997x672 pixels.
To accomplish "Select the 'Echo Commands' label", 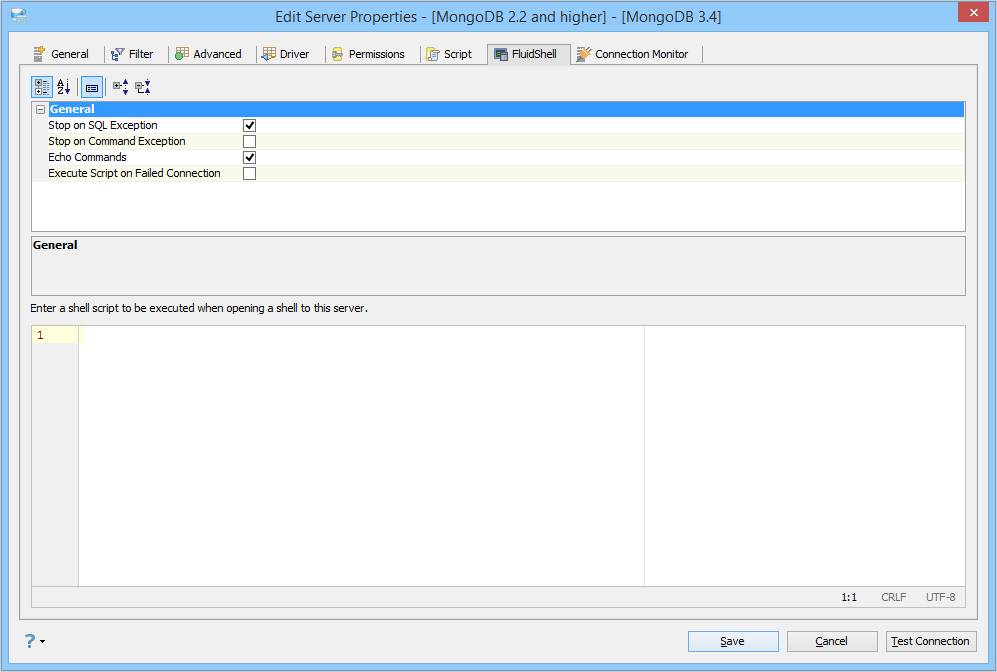I will (88, 157).
